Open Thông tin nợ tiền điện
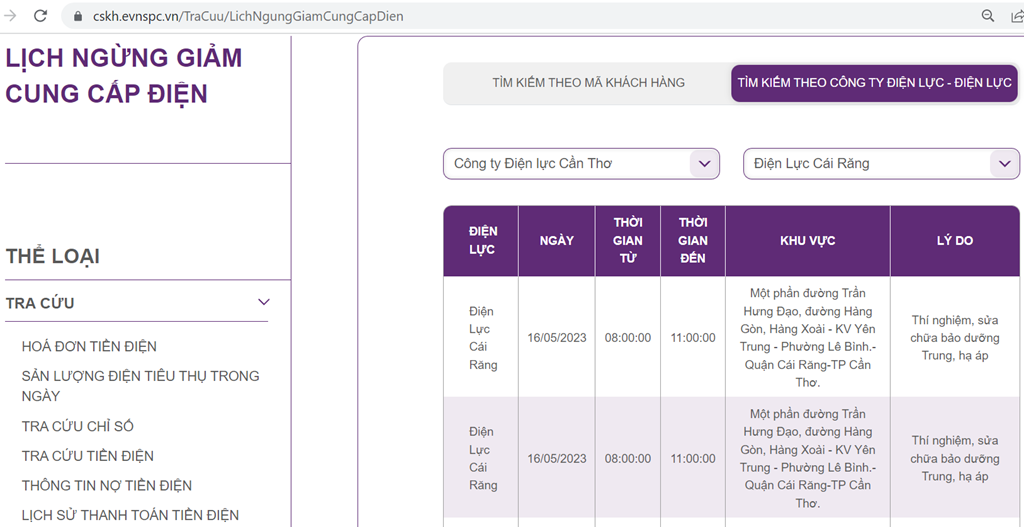The image size is (1024, 527). tap(107, 485)
